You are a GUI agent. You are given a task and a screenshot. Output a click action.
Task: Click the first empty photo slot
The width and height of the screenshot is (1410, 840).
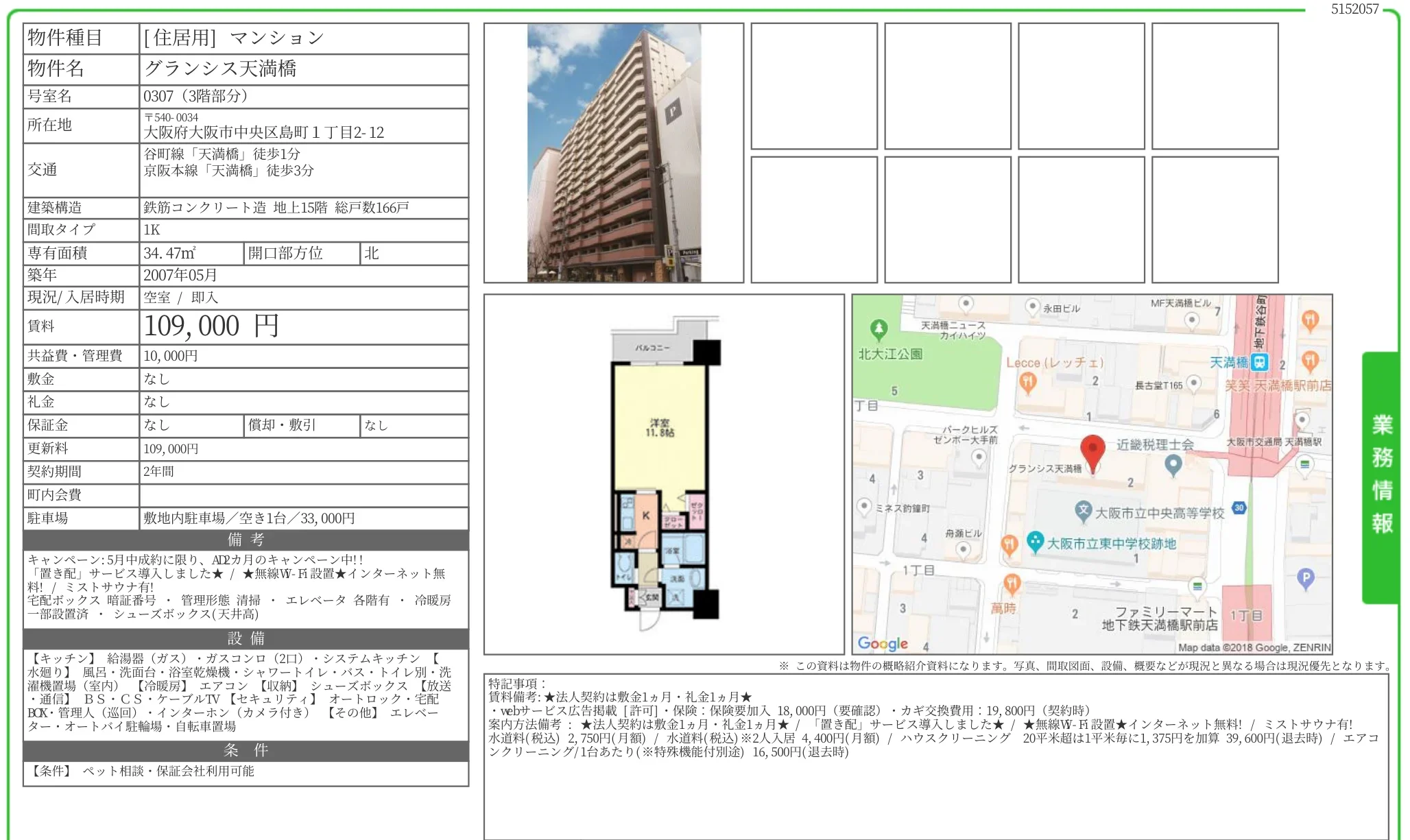[813, 86]
